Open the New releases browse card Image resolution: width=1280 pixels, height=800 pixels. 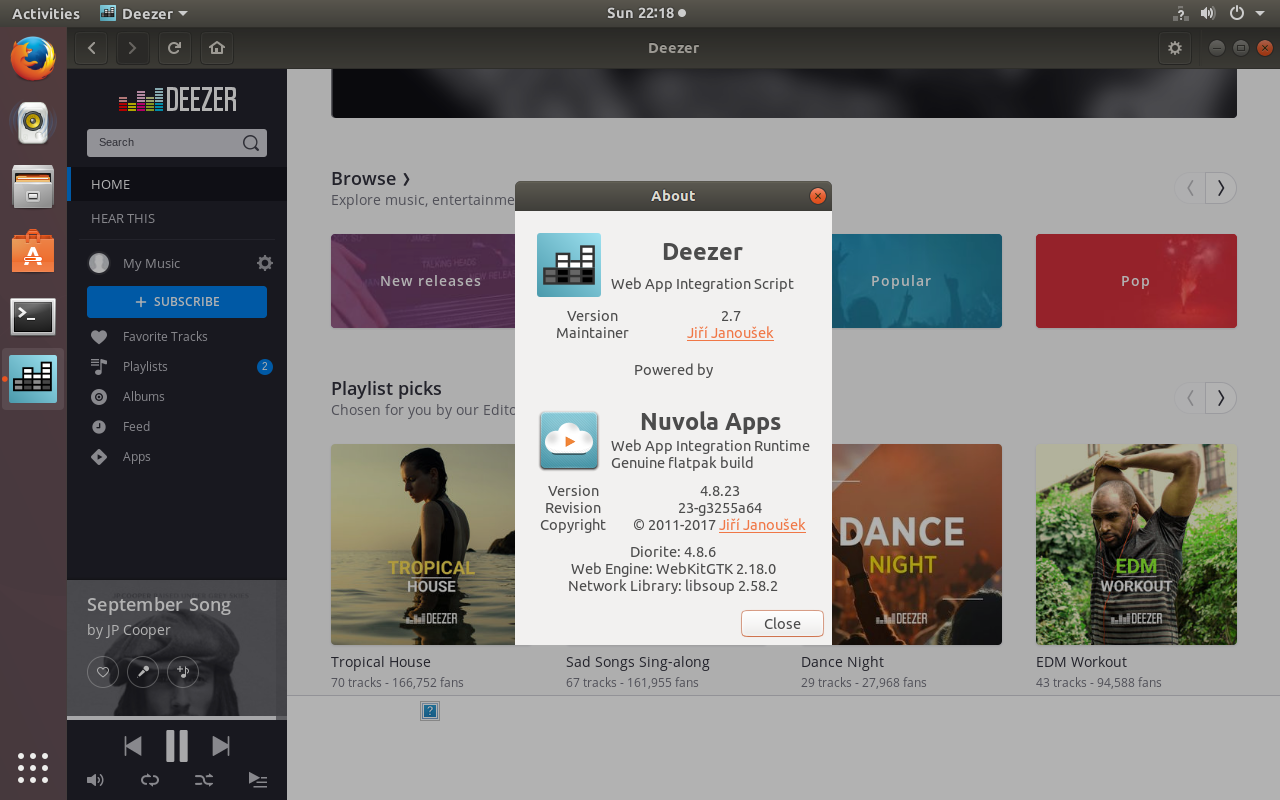point(423,281)
